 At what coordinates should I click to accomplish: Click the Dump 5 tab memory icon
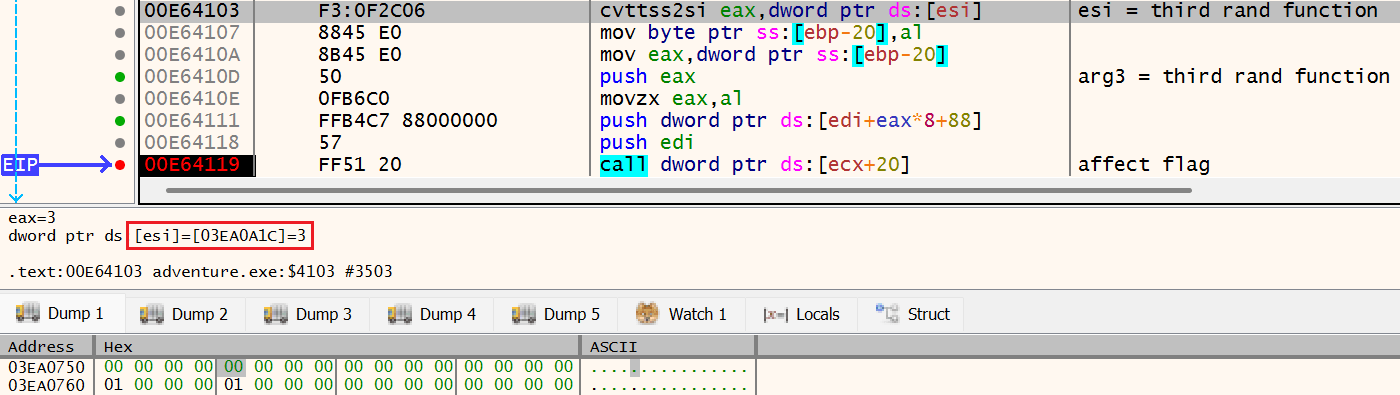point(523,313)
